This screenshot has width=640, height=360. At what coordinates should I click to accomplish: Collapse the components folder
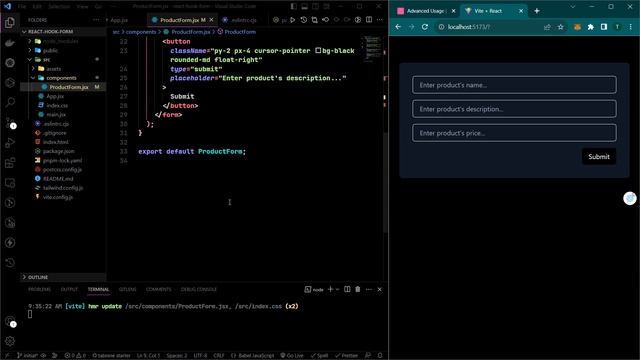61,78
